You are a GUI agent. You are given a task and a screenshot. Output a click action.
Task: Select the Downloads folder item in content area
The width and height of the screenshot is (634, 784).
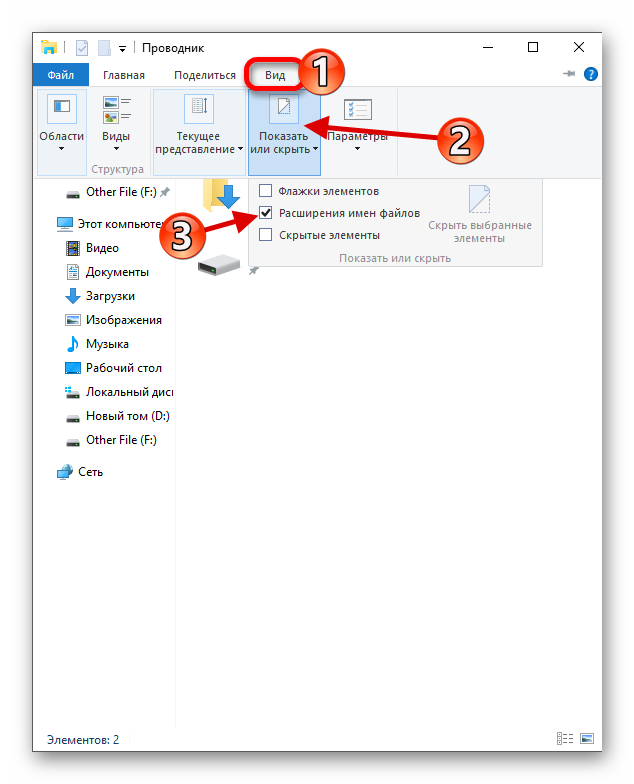pos(222,195)
